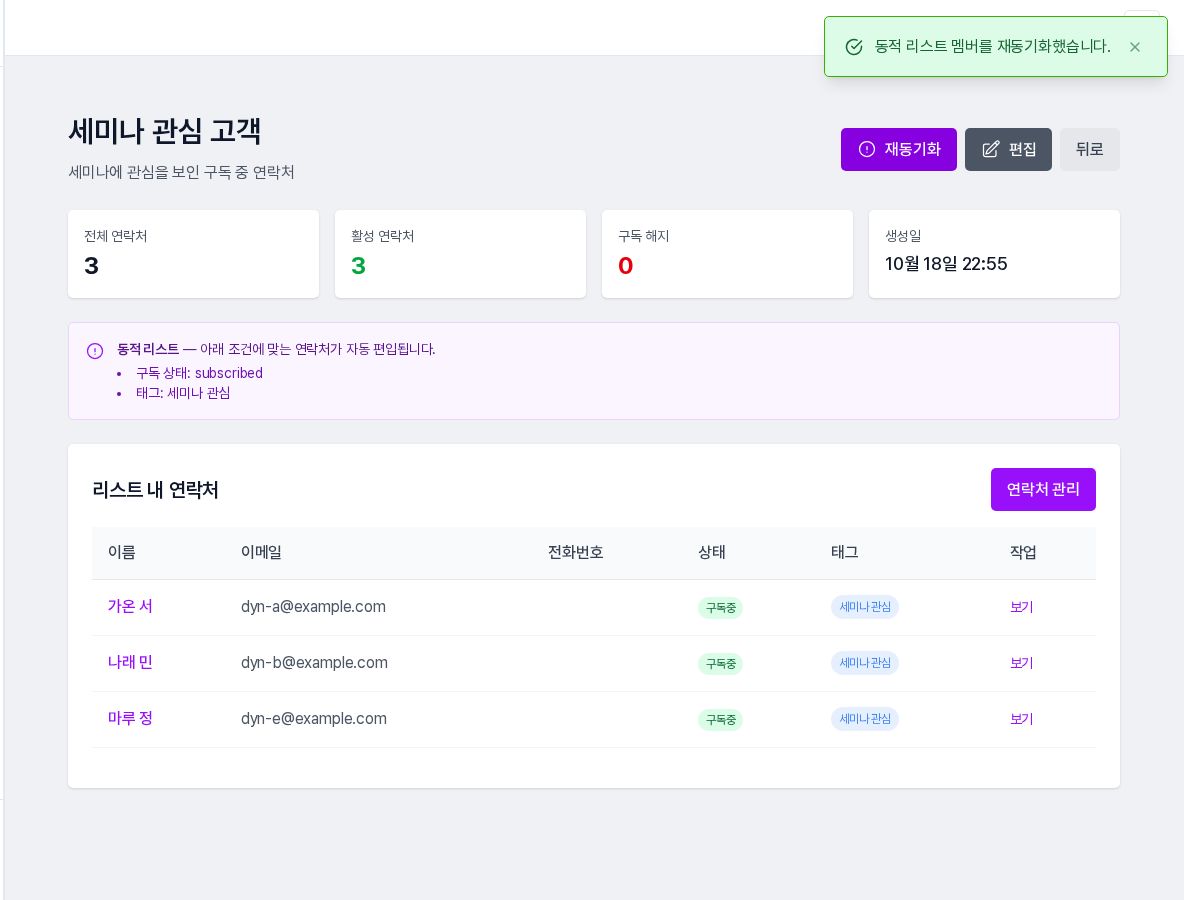Click 세미나 관심 tag in 나래 민 row
The height and width of the screenshot is (900, 1184).
tap(865, 663)
